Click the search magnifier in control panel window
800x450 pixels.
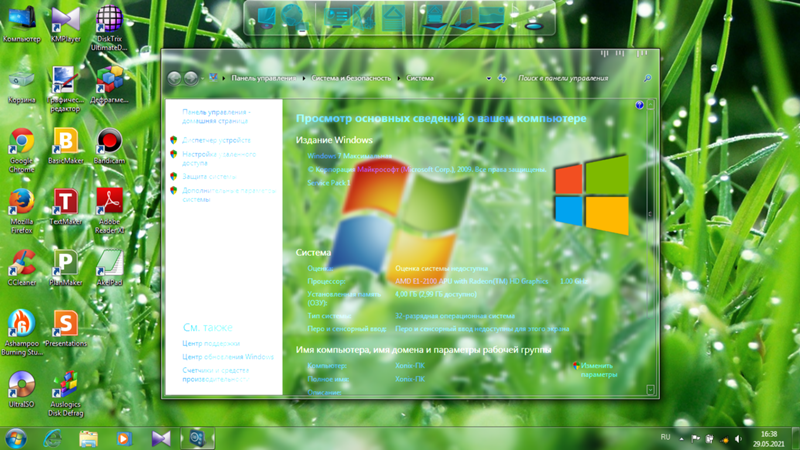(x=647, y=78)
